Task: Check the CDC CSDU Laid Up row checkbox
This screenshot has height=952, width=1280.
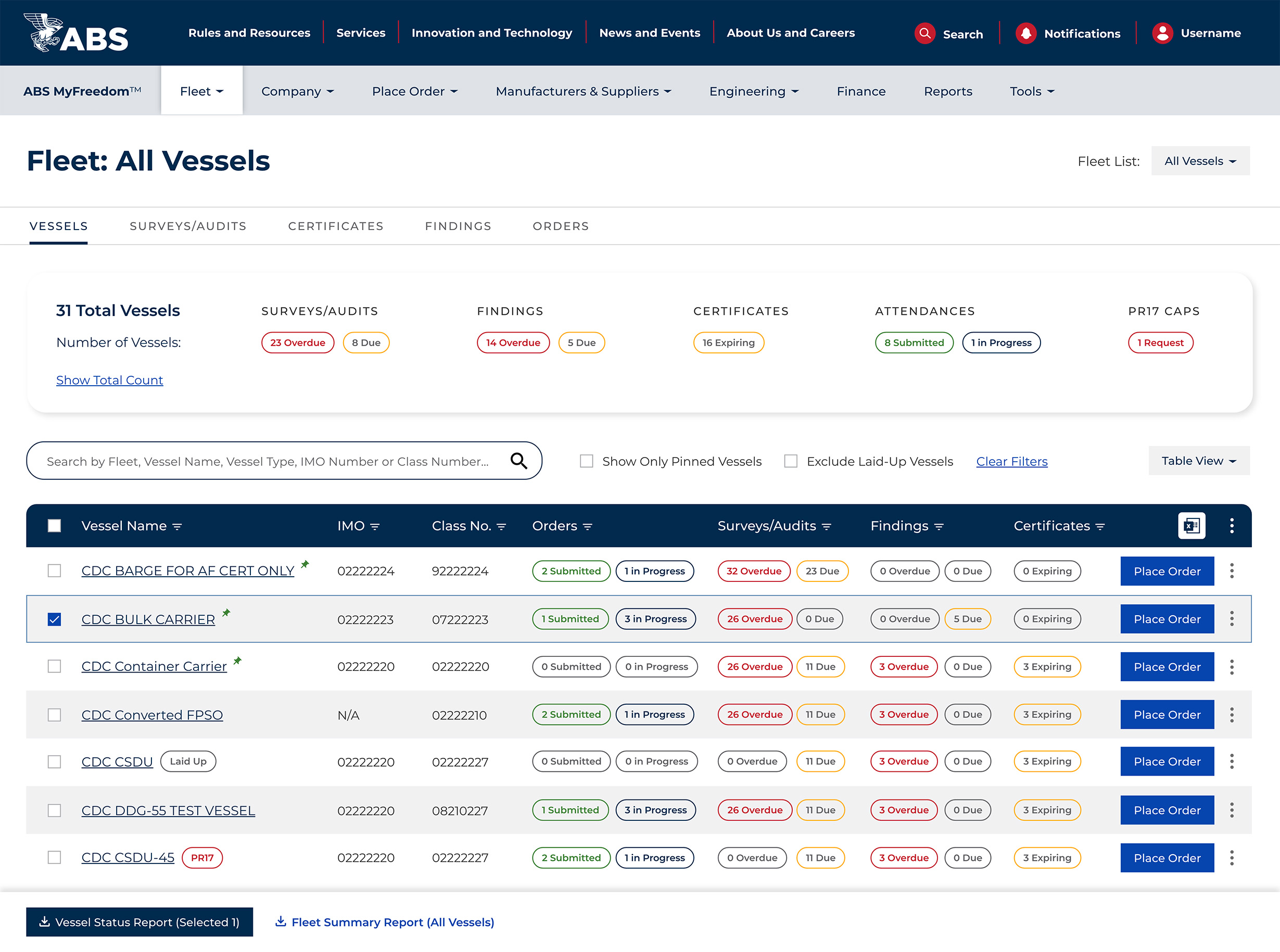Action: [x=54, y=761]
